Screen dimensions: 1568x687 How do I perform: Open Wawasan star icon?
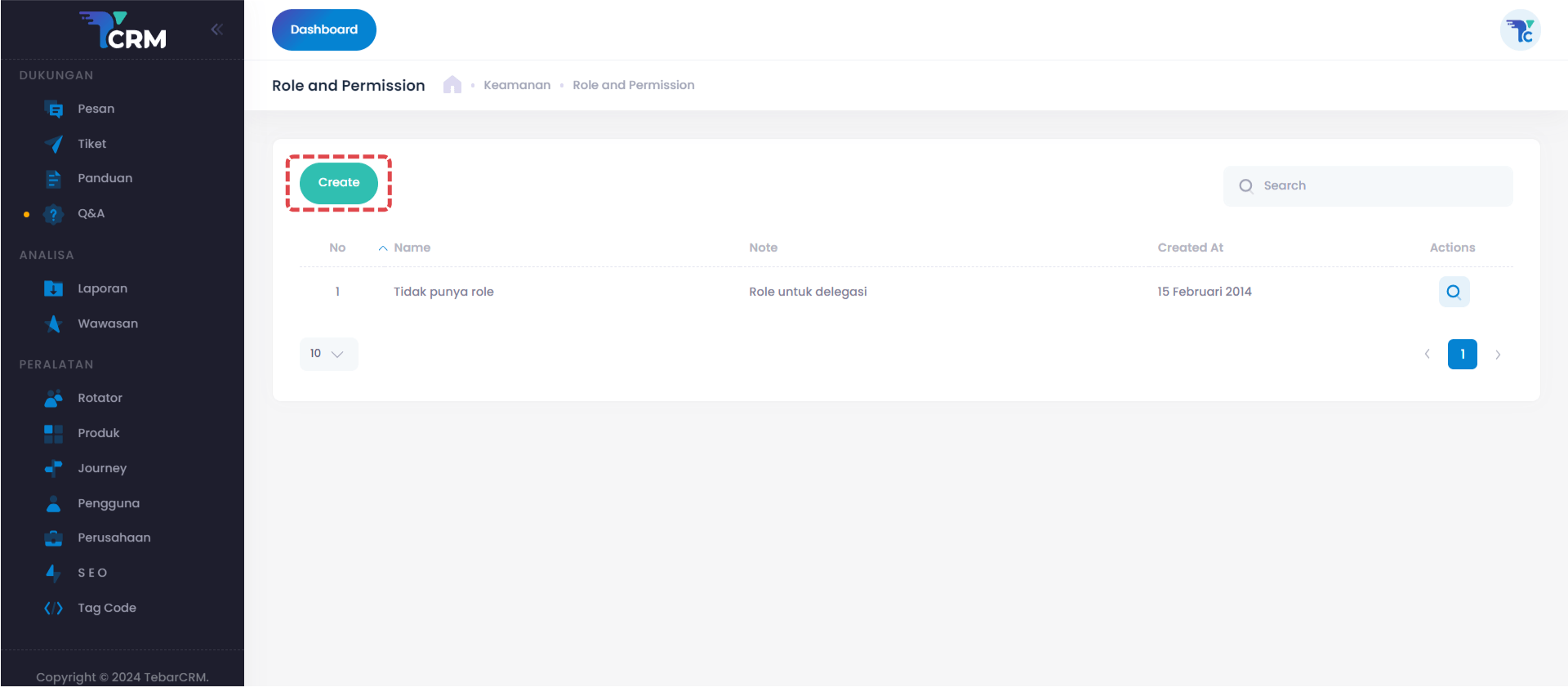click(x=54, y=324)
